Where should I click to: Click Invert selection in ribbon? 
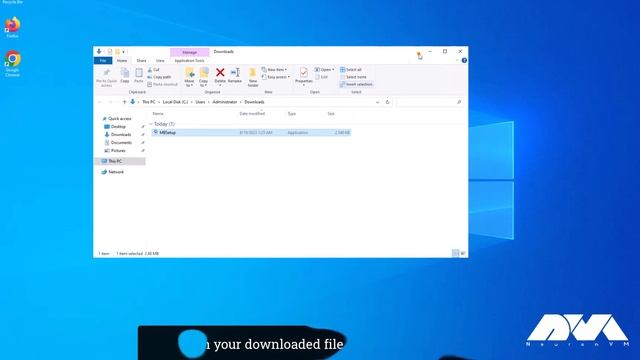click(356, 84)
